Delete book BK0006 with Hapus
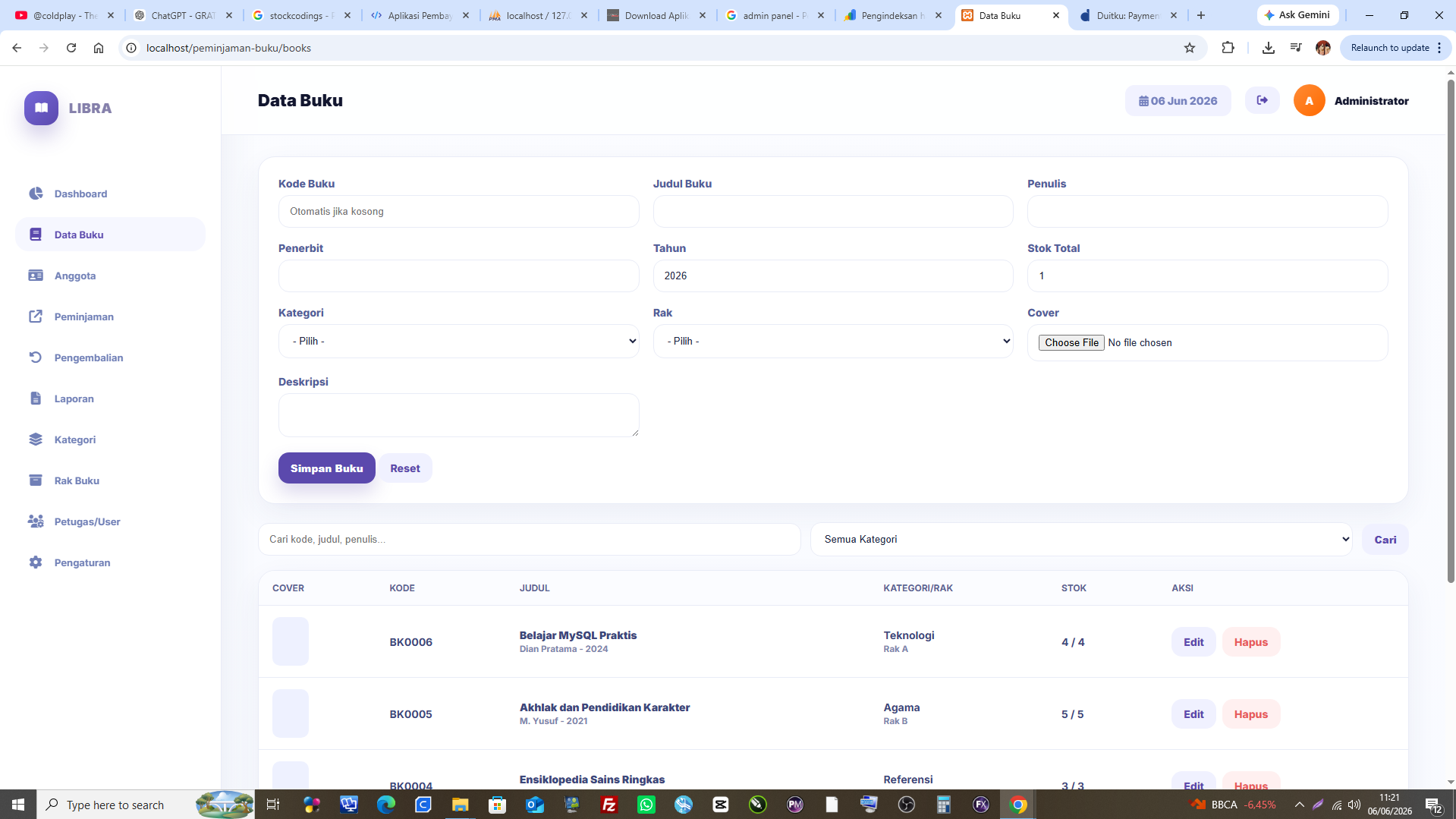Image resolution: width=1456 pixels, height=819 pixels. coord(1250,642)
